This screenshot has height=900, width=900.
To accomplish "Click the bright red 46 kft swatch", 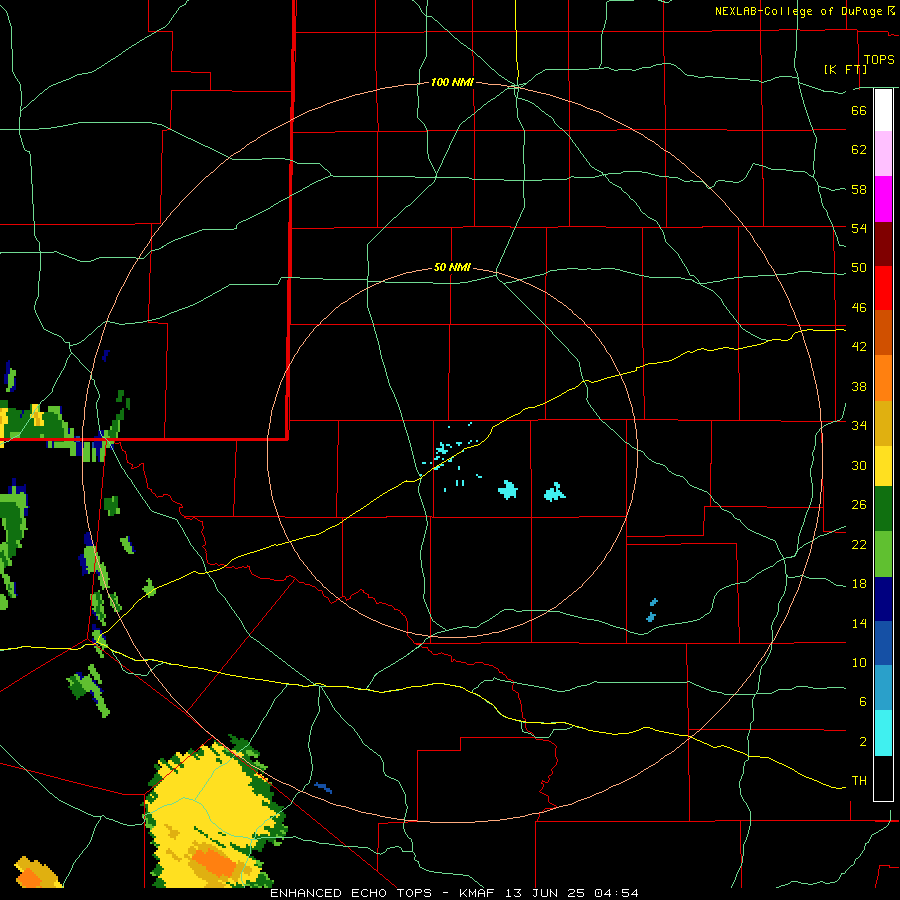I will click(x=883, y=288).
